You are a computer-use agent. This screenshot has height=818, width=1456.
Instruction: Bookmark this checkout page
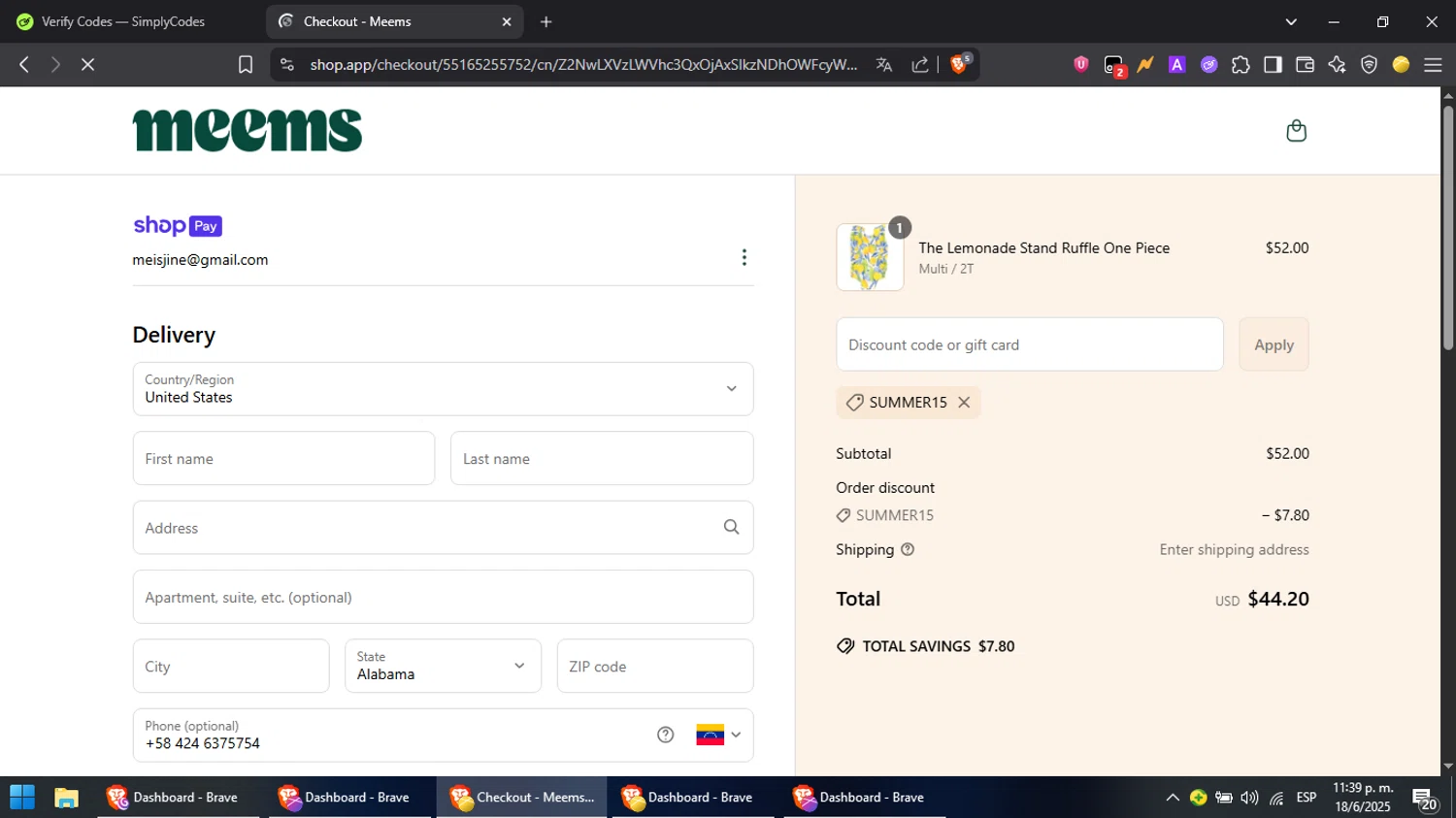click(x=246, y=64)
